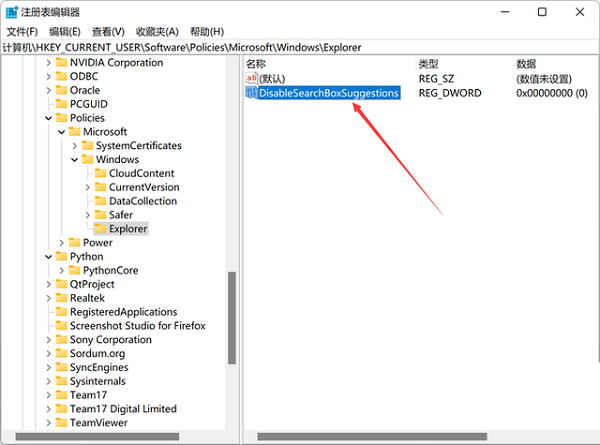600x445 pixels.
Task: Select the Explorer folder icon in tree
Action: 99,229
